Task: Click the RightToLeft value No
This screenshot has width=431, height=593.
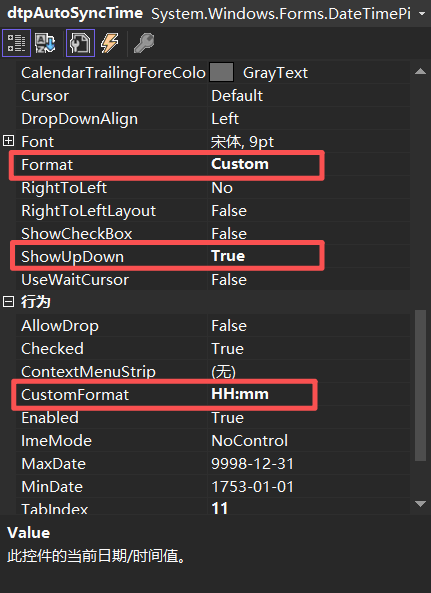Action: (222, 188)
